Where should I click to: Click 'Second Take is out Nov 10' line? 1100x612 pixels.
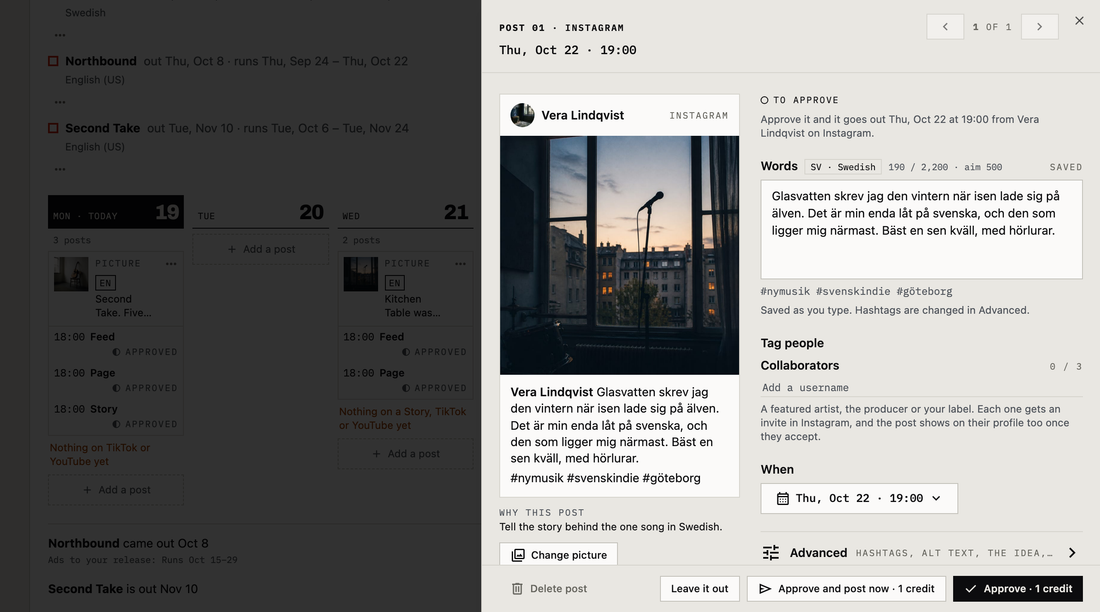tap(123, 589)
